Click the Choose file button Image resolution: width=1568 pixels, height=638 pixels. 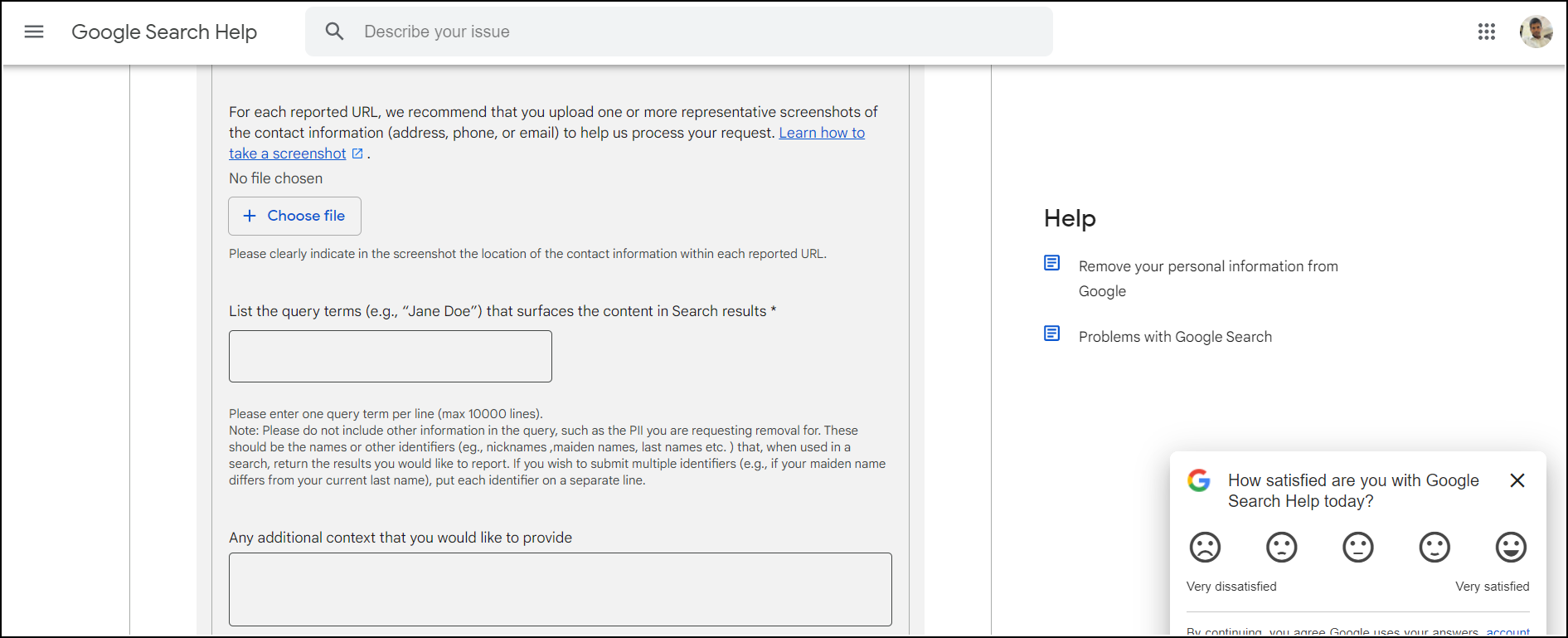click(295, 216)
